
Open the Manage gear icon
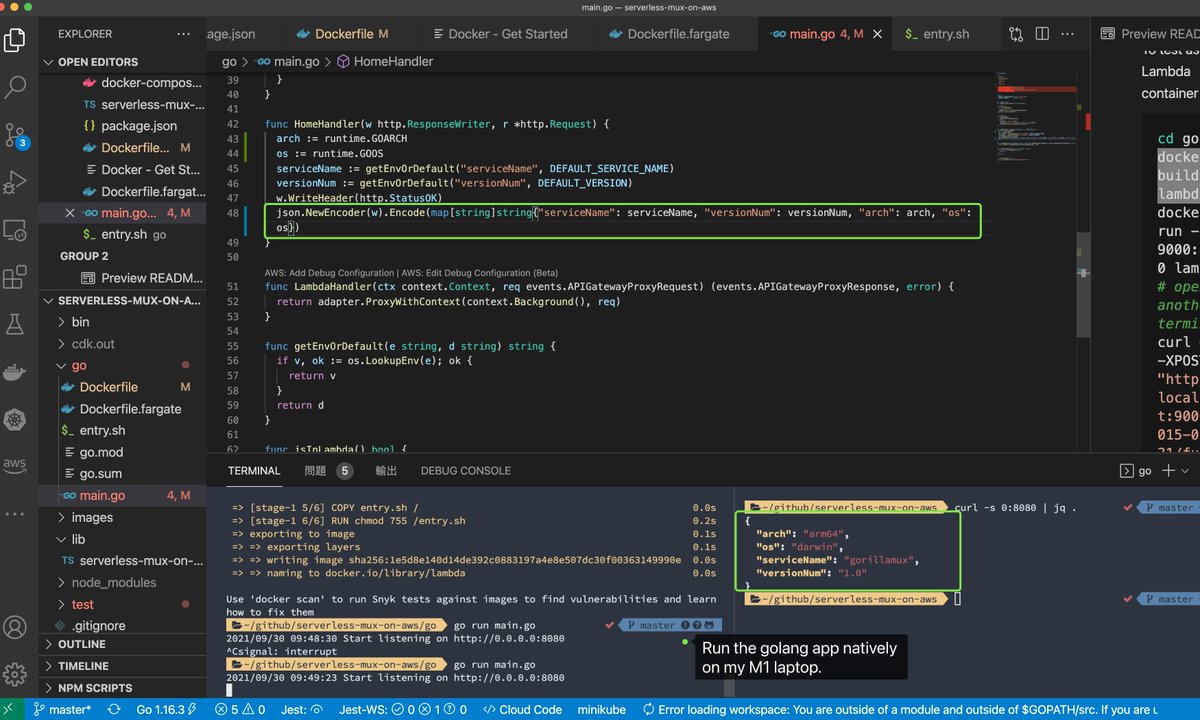[x=16, y=674]
